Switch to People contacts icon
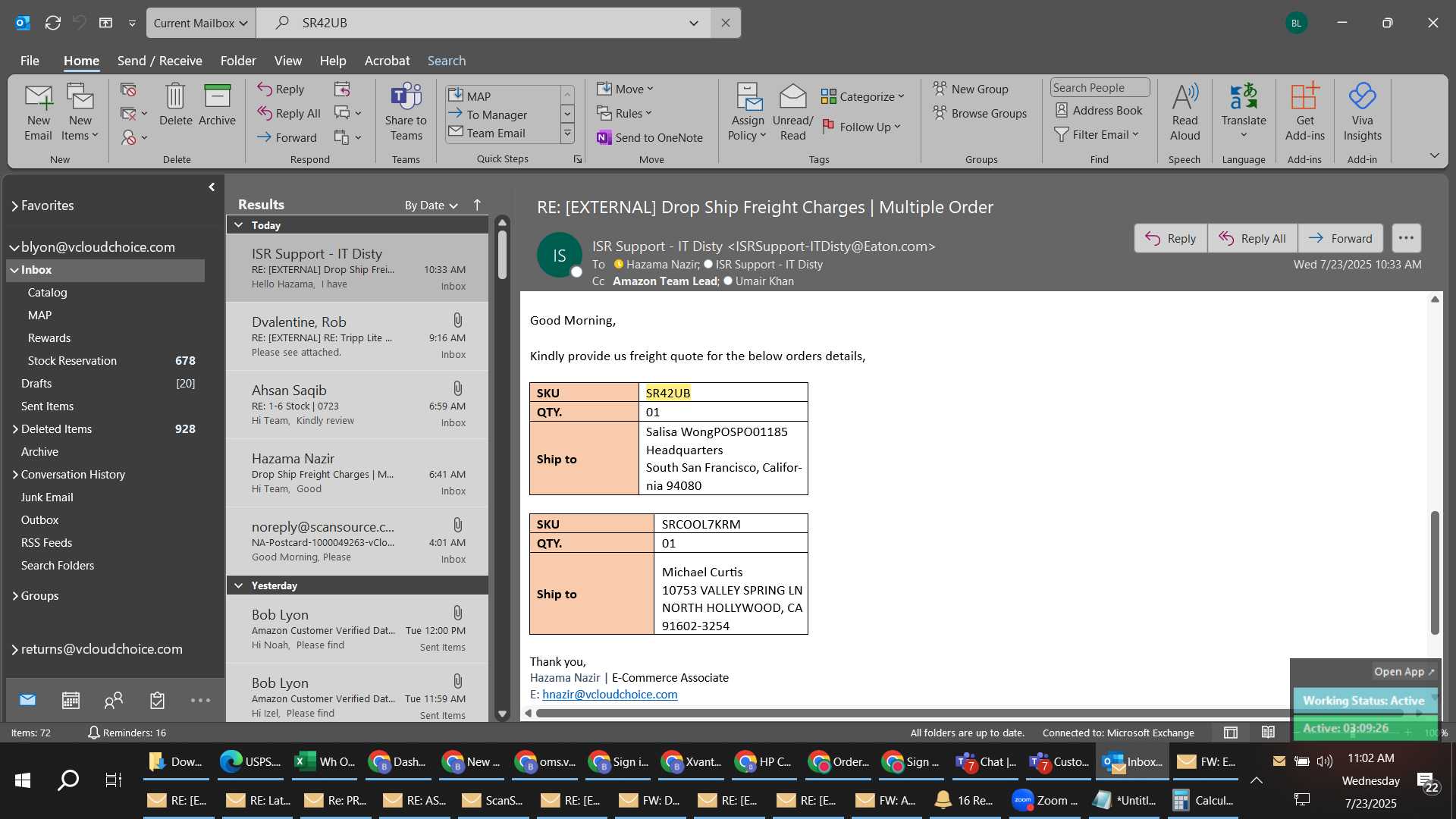Screen dimensions: 1456x819 114,700
